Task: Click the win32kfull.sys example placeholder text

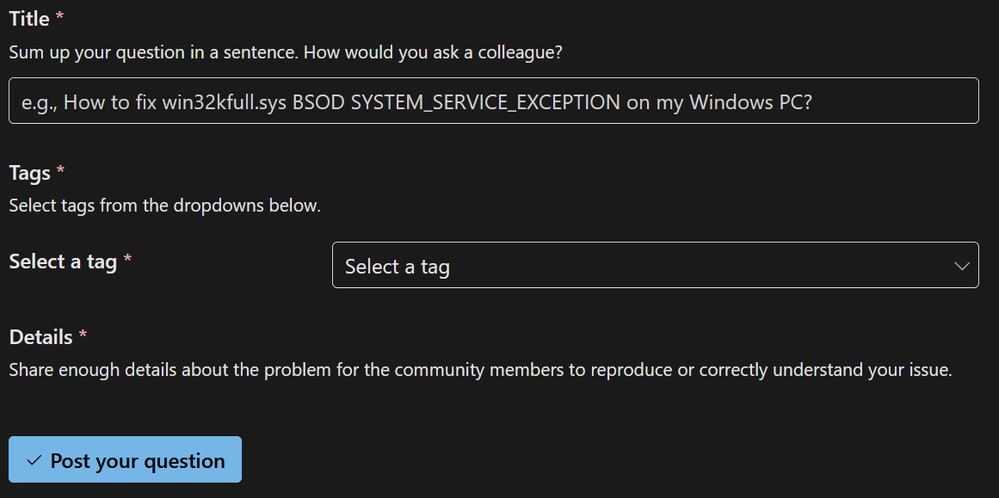Action: tap(415, 102)
